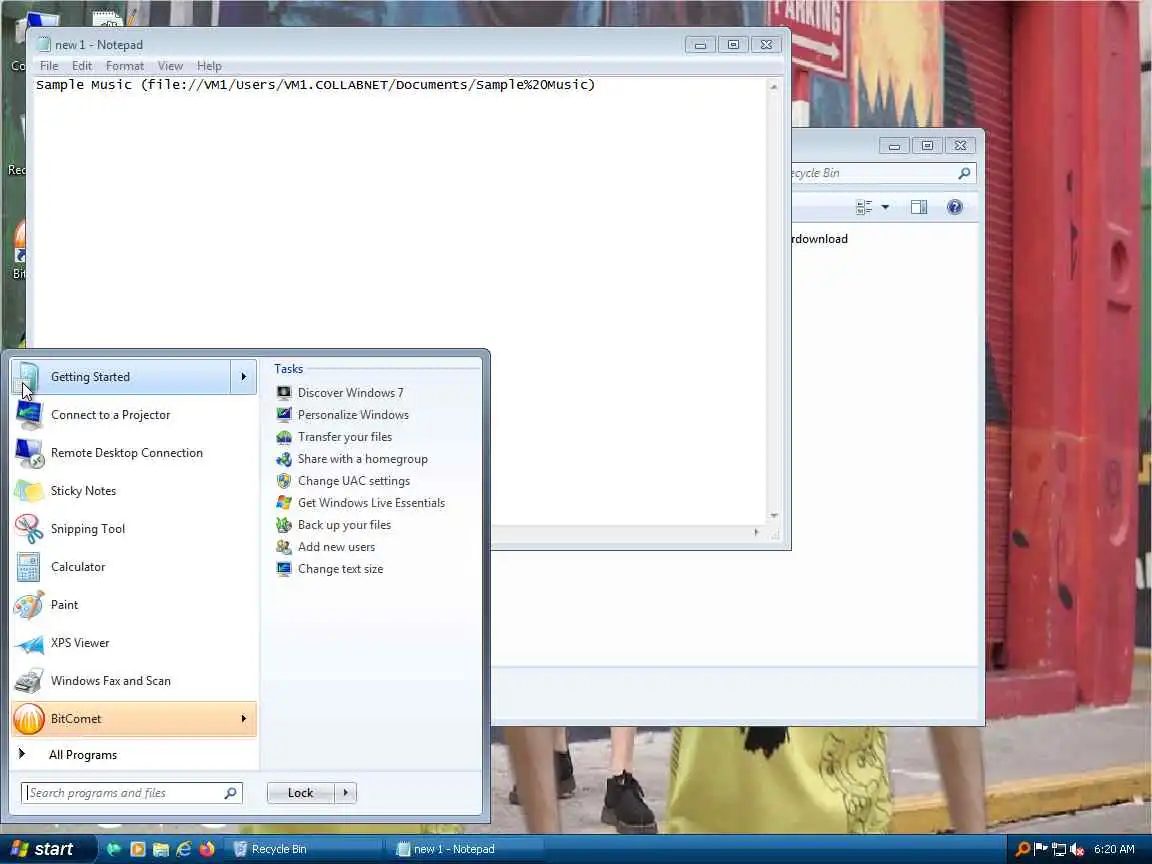Open the Snipping Tool
The image size is (1152, 864).
[134, 529]
